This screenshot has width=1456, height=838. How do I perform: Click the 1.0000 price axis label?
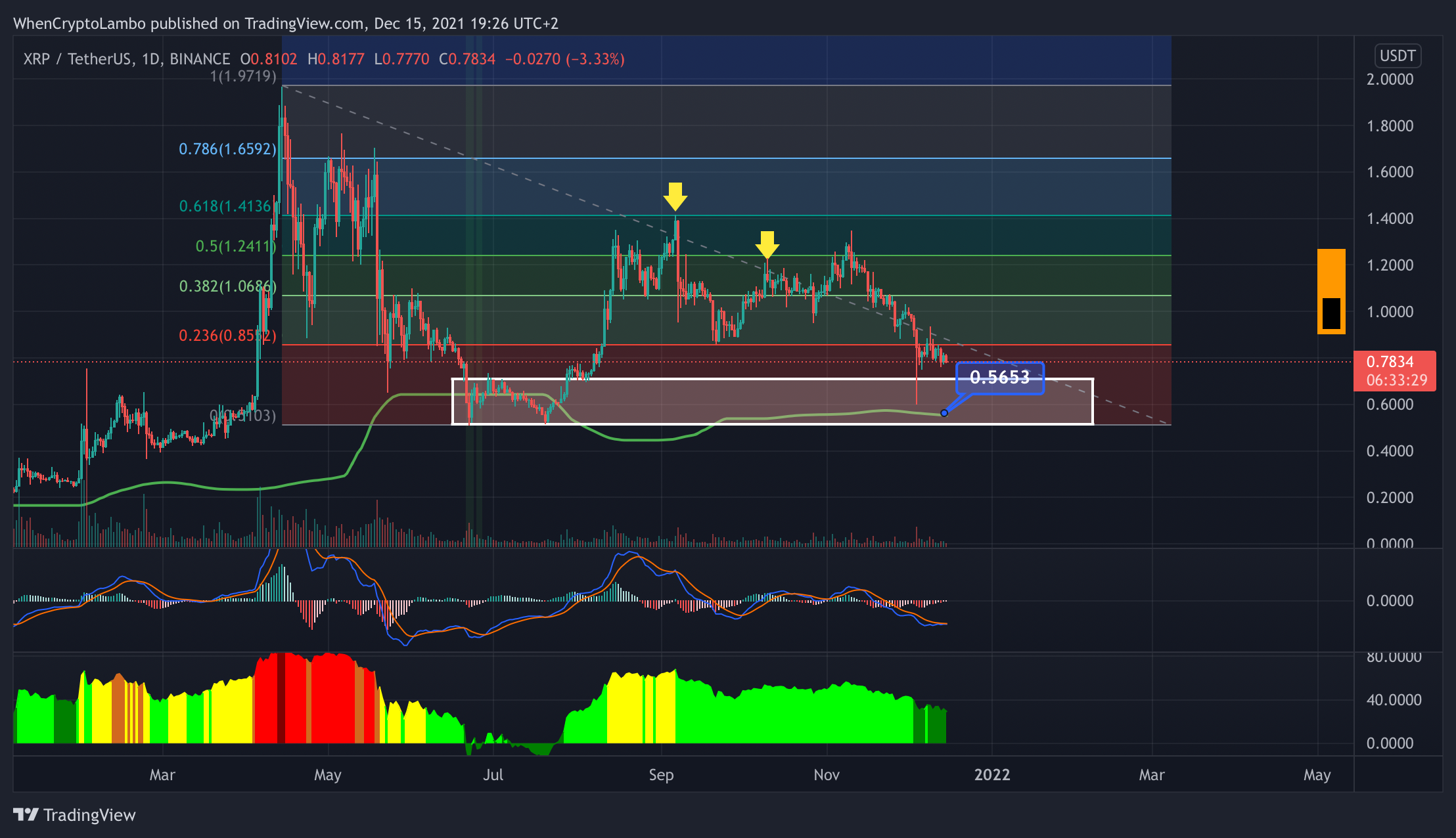click(x=1390, y=312)
